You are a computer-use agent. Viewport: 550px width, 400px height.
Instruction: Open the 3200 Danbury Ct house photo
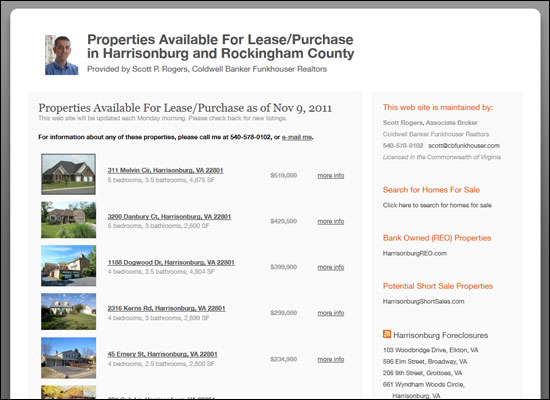[x=68, y=220]
